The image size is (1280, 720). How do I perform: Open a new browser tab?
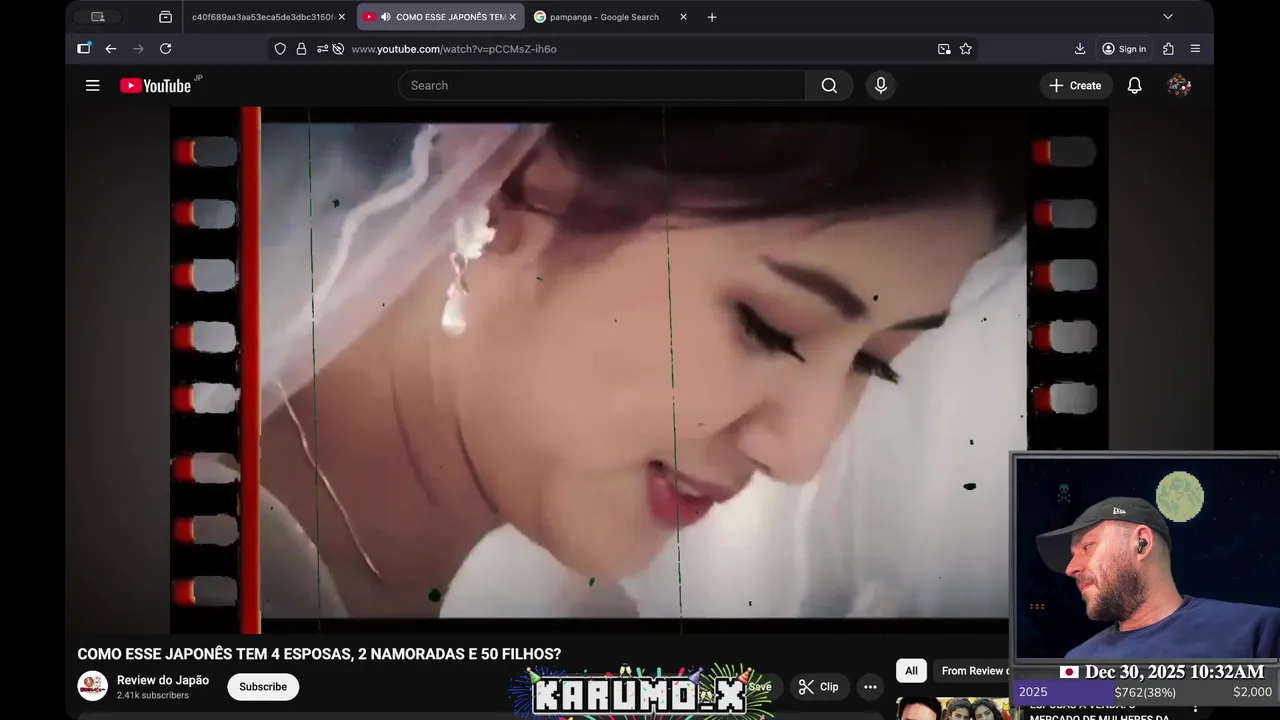(x=712, y=17)
